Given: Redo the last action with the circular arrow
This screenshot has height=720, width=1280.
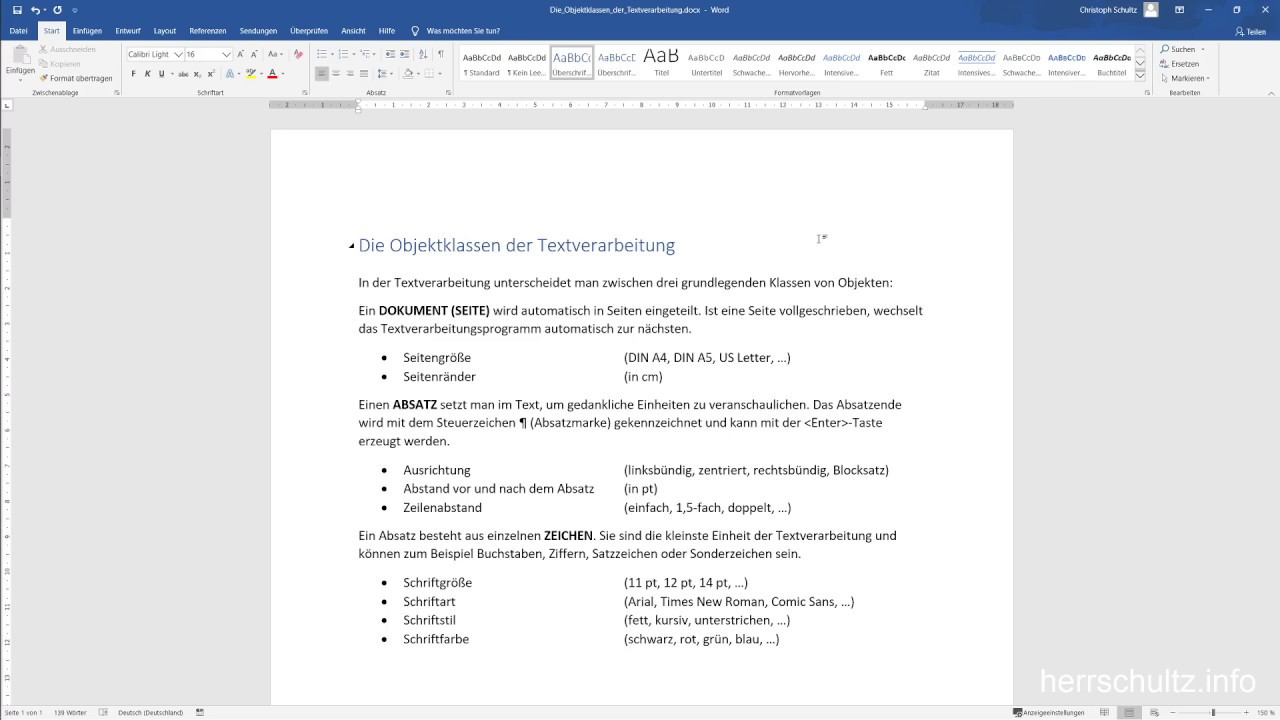Looking at the screenshot, I should pos(57,10).
